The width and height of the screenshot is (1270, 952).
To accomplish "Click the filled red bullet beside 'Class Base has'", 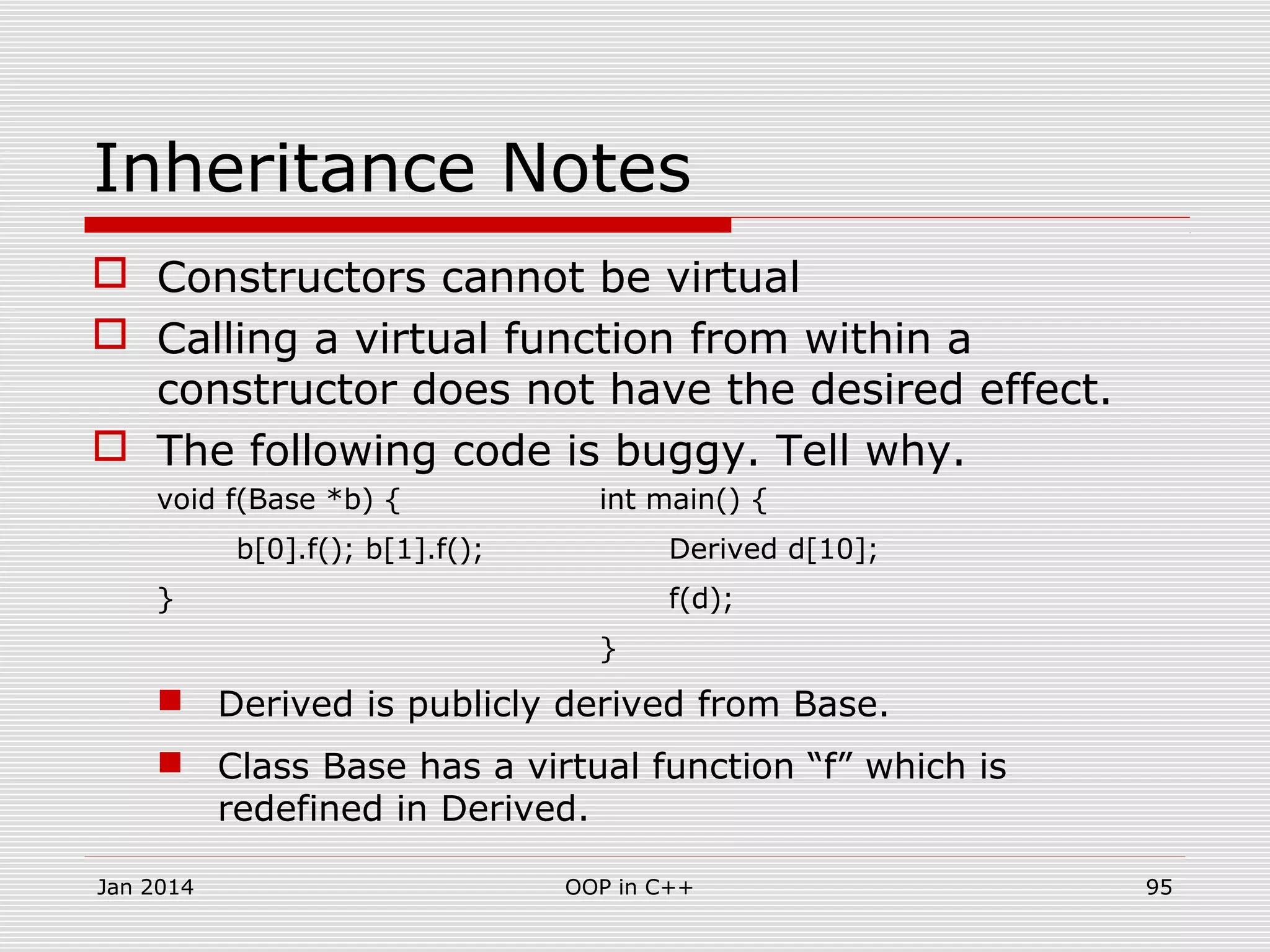I will pos(170,762).
